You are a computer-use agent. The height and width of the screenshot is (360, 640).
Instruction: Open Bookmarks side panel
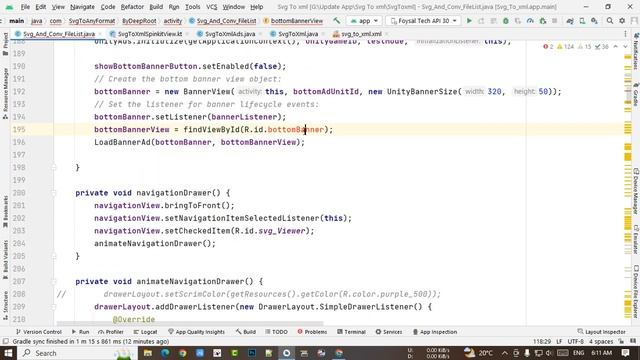5,212
